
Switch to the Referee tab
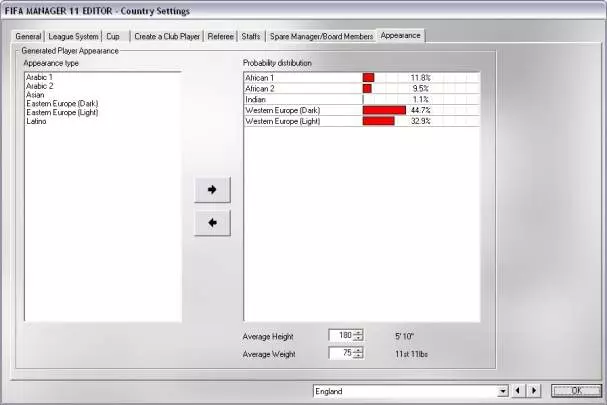[220, 36]
